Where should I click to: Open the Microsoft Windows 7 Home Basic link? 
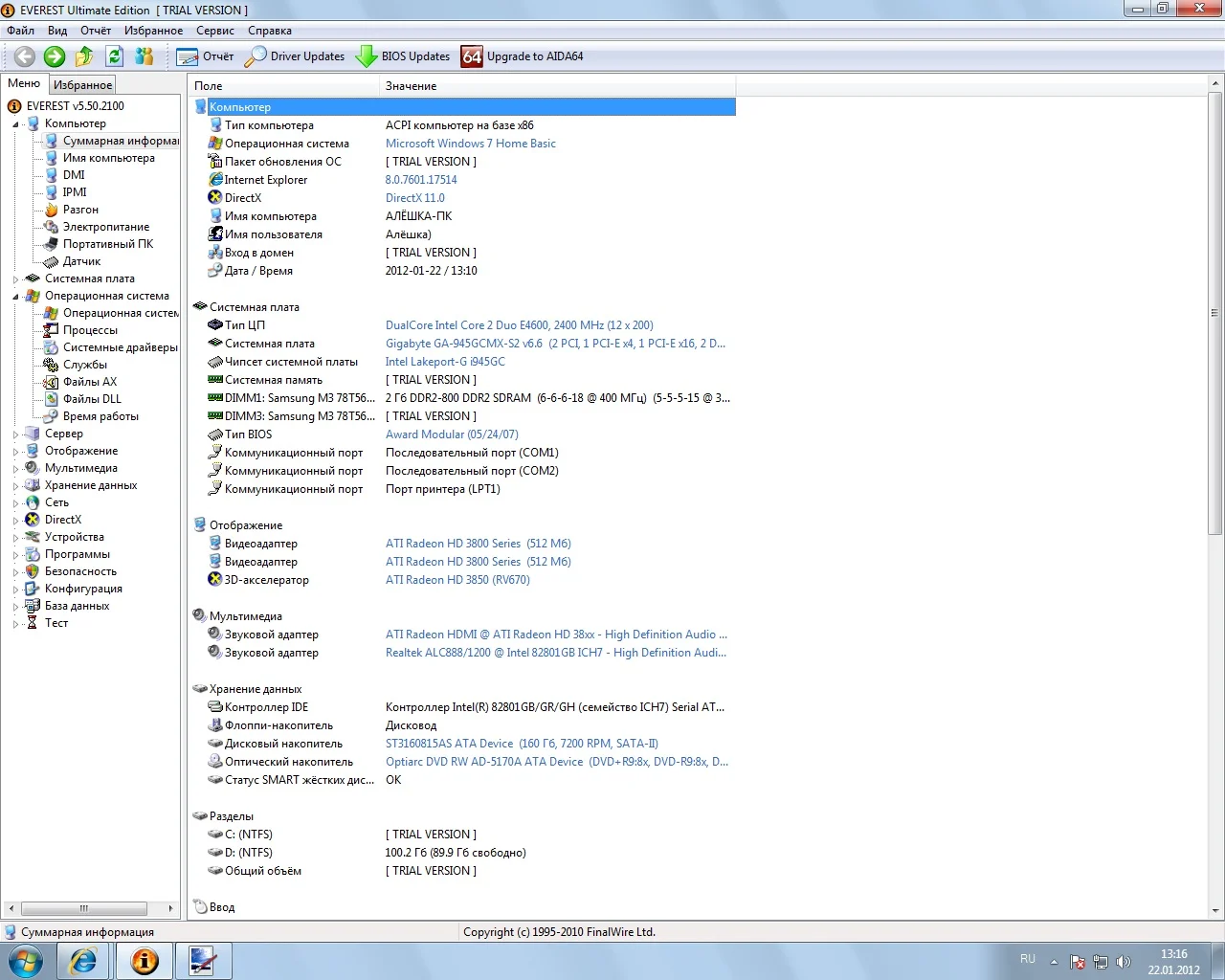pos(470,144)
